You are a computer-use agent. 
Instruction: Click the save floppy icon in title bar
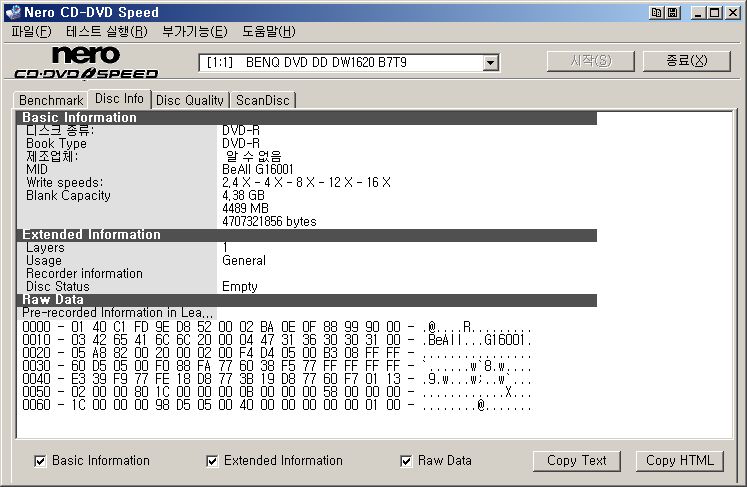(672, 13)
